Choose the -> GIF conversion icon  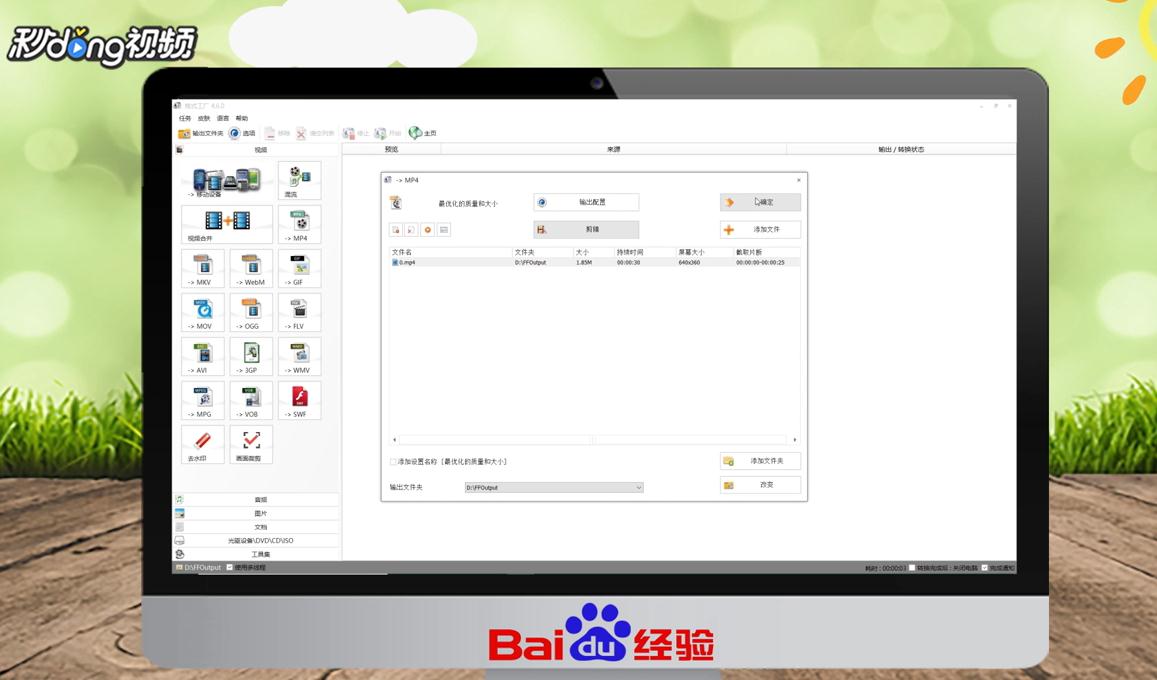(x=299, y=268)
